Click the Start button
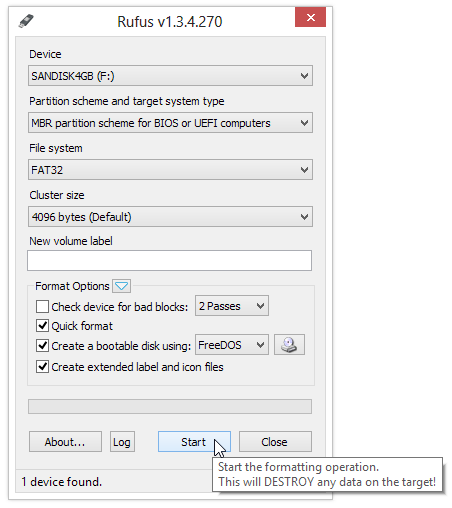 coord(194,442)
